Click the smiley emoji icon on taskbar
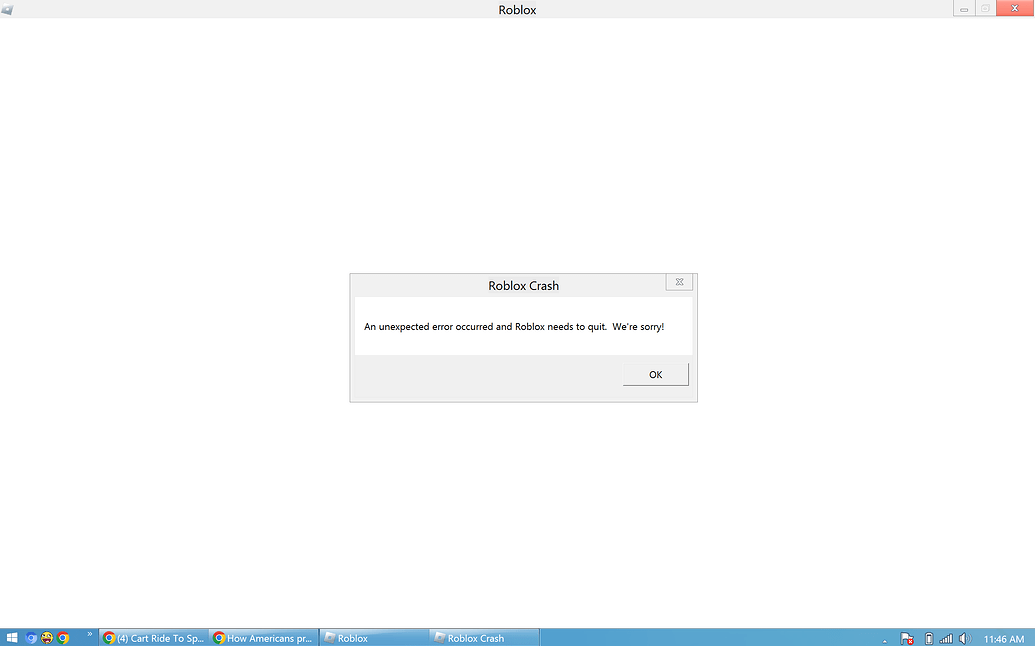This screenshot has height=646, width=1035. click(x=46, y=637)
